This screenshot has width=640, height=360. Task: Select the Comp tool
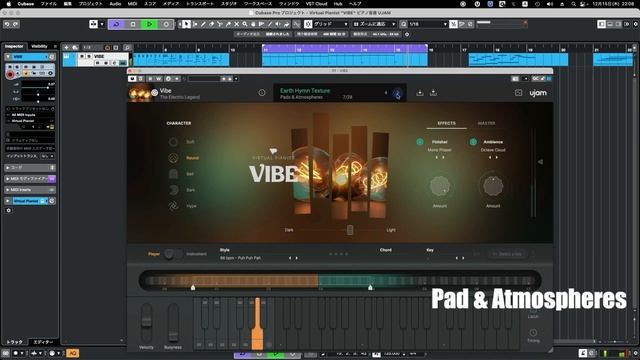point(253,24)
